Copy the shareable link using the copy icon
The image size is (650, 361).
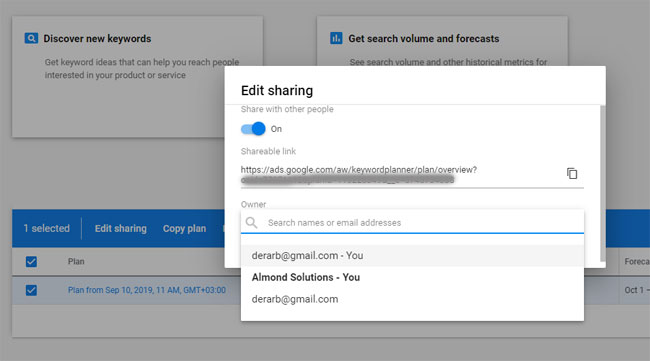tap(572, 173)
